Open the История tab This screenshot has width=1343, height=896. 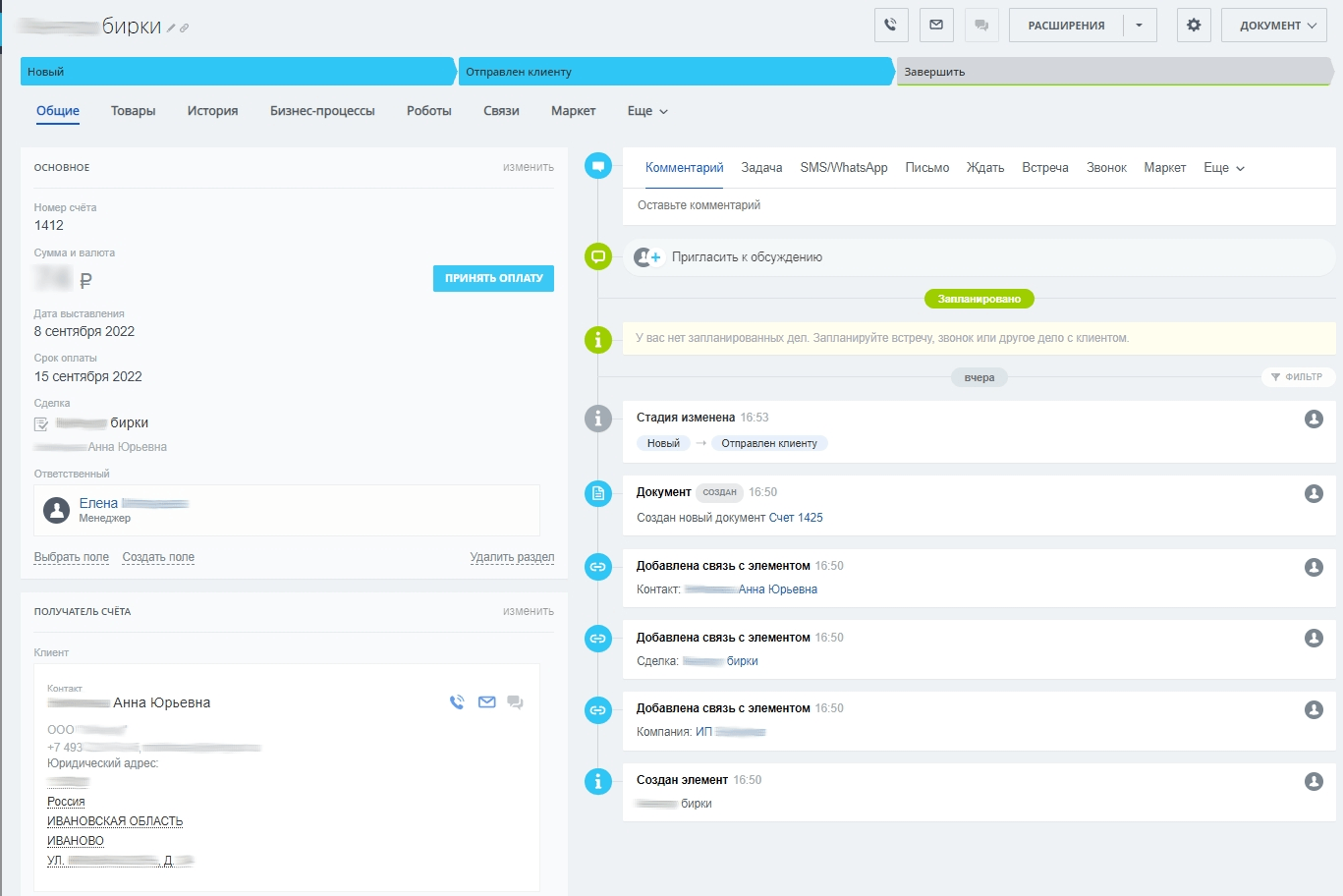[213, 111]
